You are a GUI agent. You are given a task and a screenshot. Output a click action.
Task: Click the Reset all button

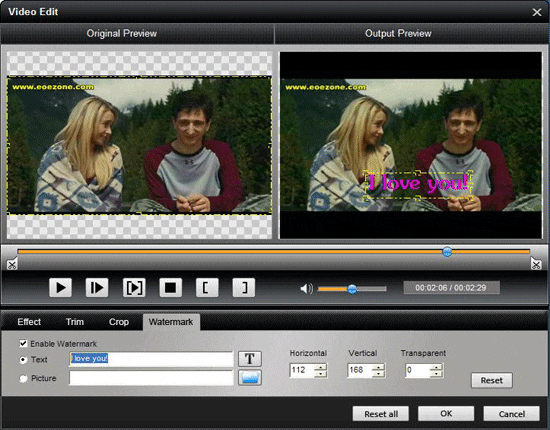[x=381, y=414]
